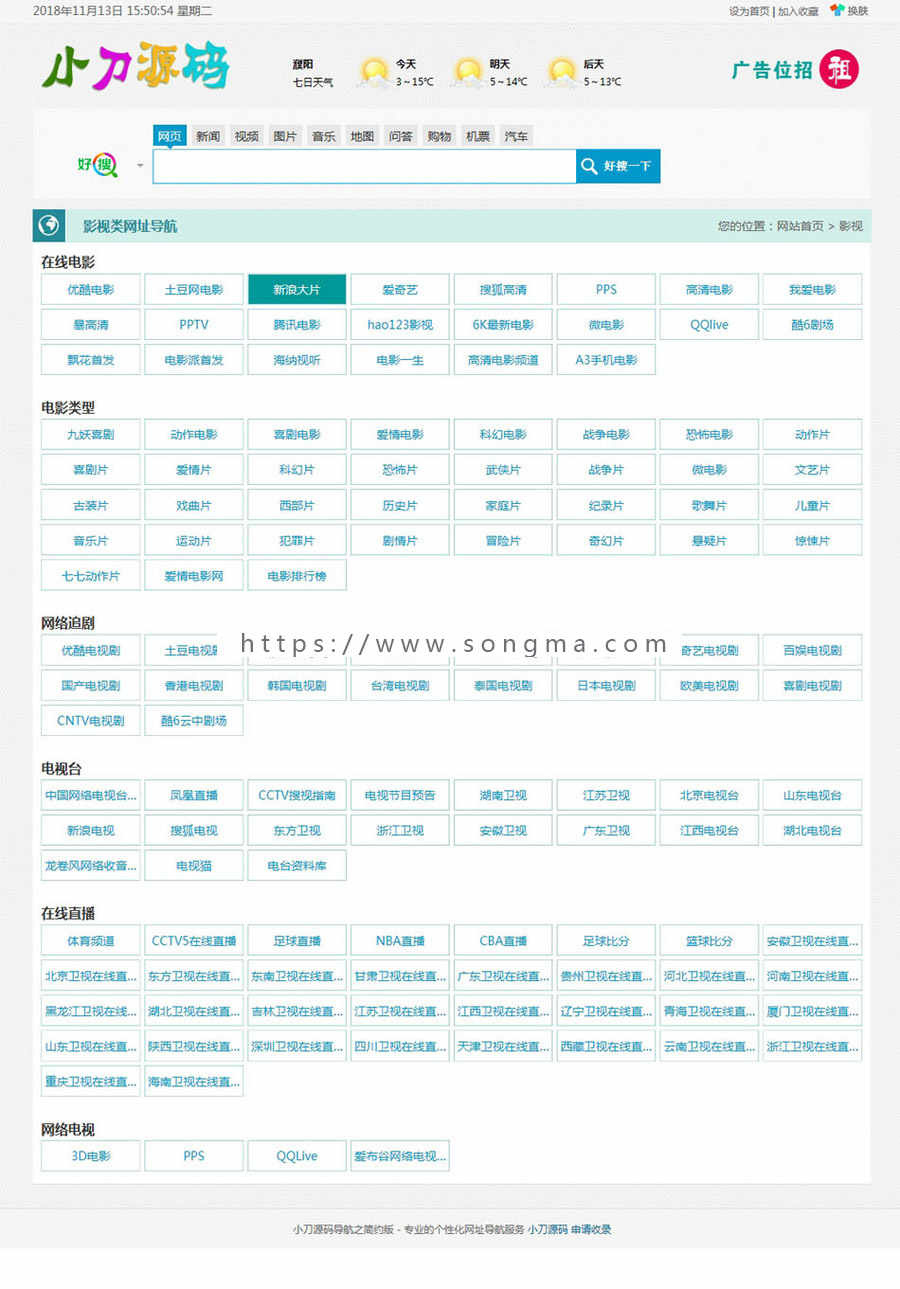Click the 凤凰直播 link
900x1289 pixels.
click(194, 795)
